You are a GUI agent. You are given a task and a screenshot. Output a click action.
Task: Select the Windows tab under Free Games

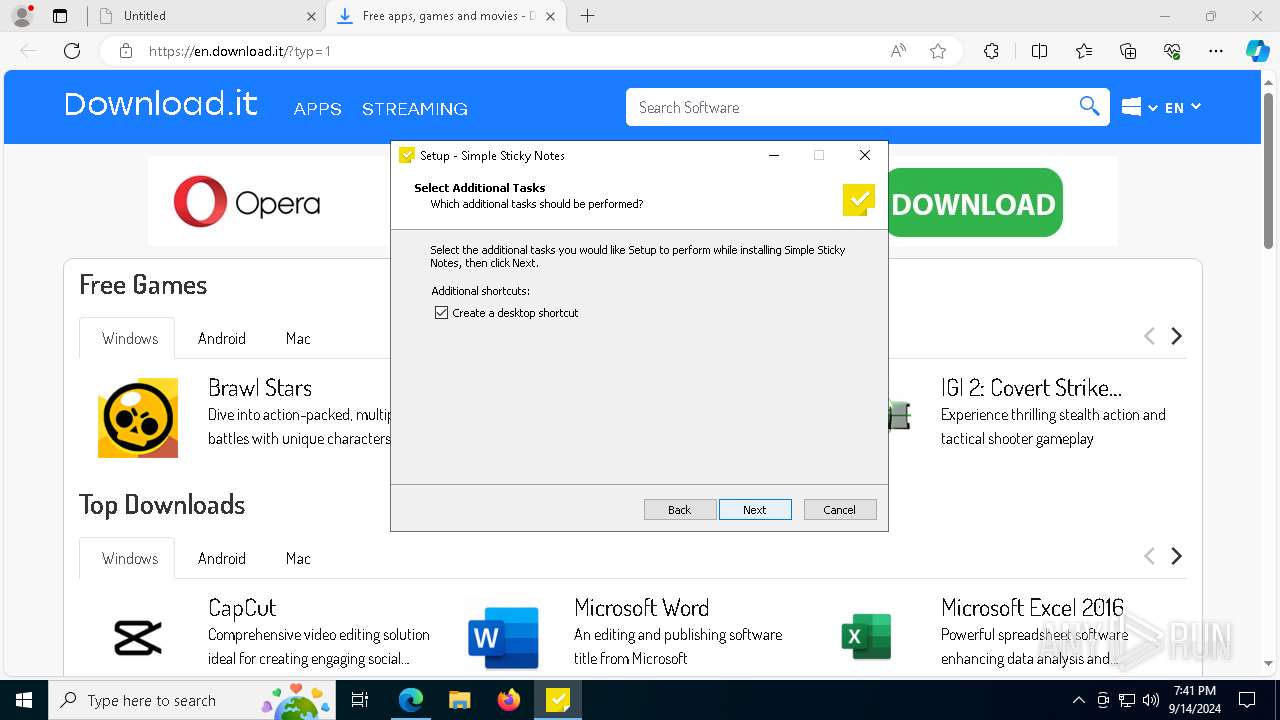[x=127, y=338]
